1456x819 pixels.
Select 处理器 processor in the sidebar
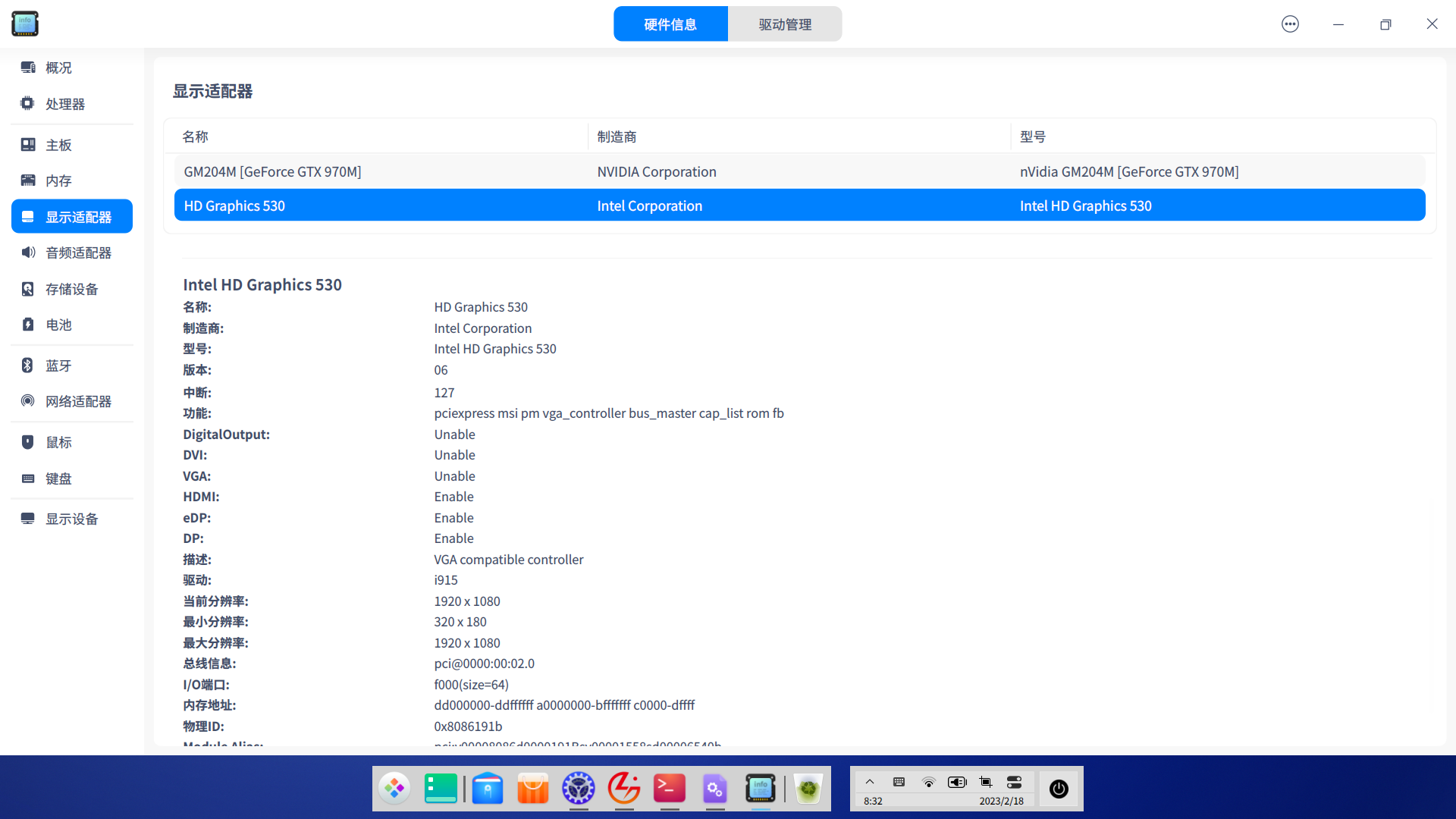point(64,104)
